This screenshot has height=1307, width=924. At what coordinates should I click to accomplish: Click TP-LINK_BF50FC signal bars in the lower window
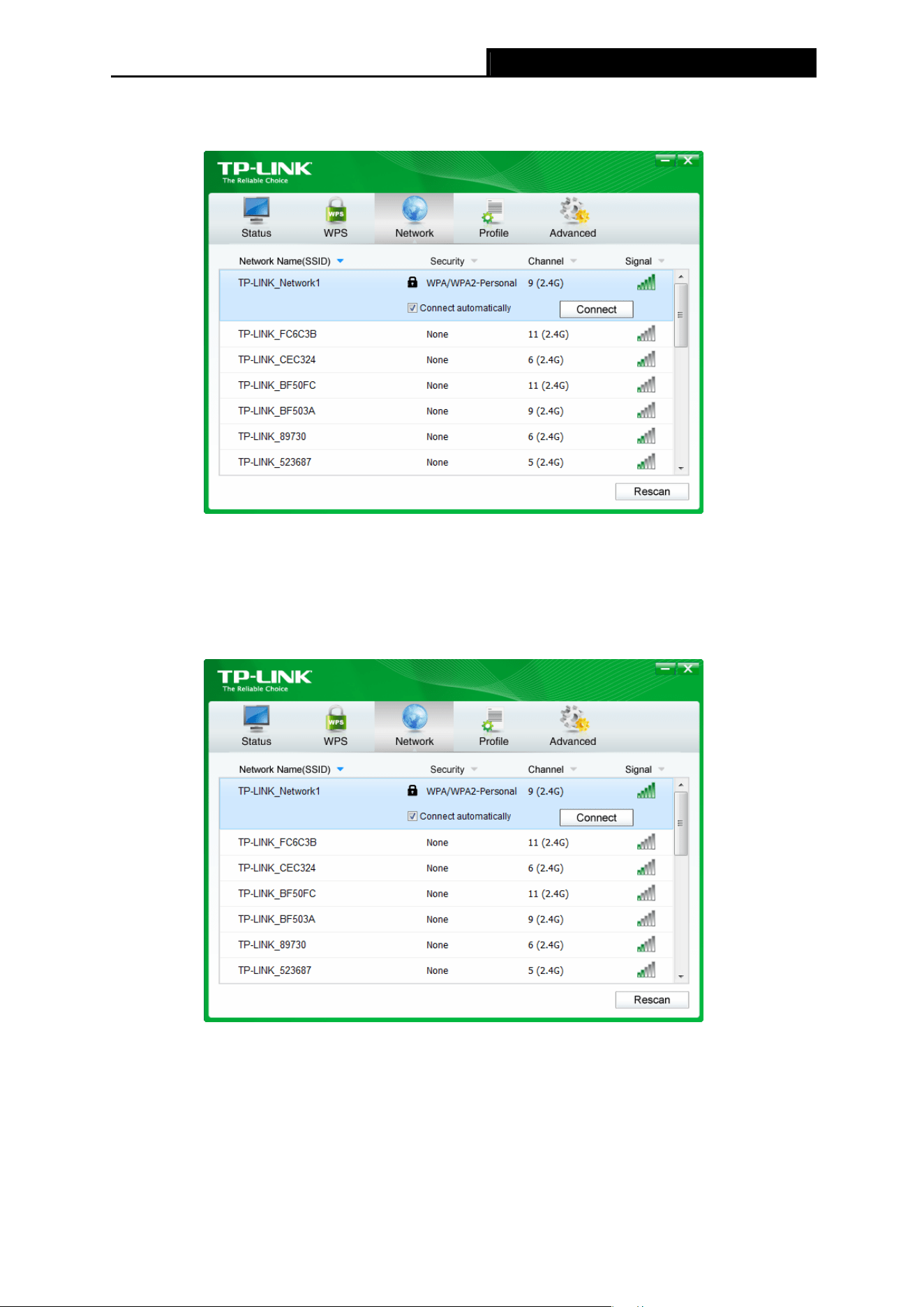click(646, 893)
